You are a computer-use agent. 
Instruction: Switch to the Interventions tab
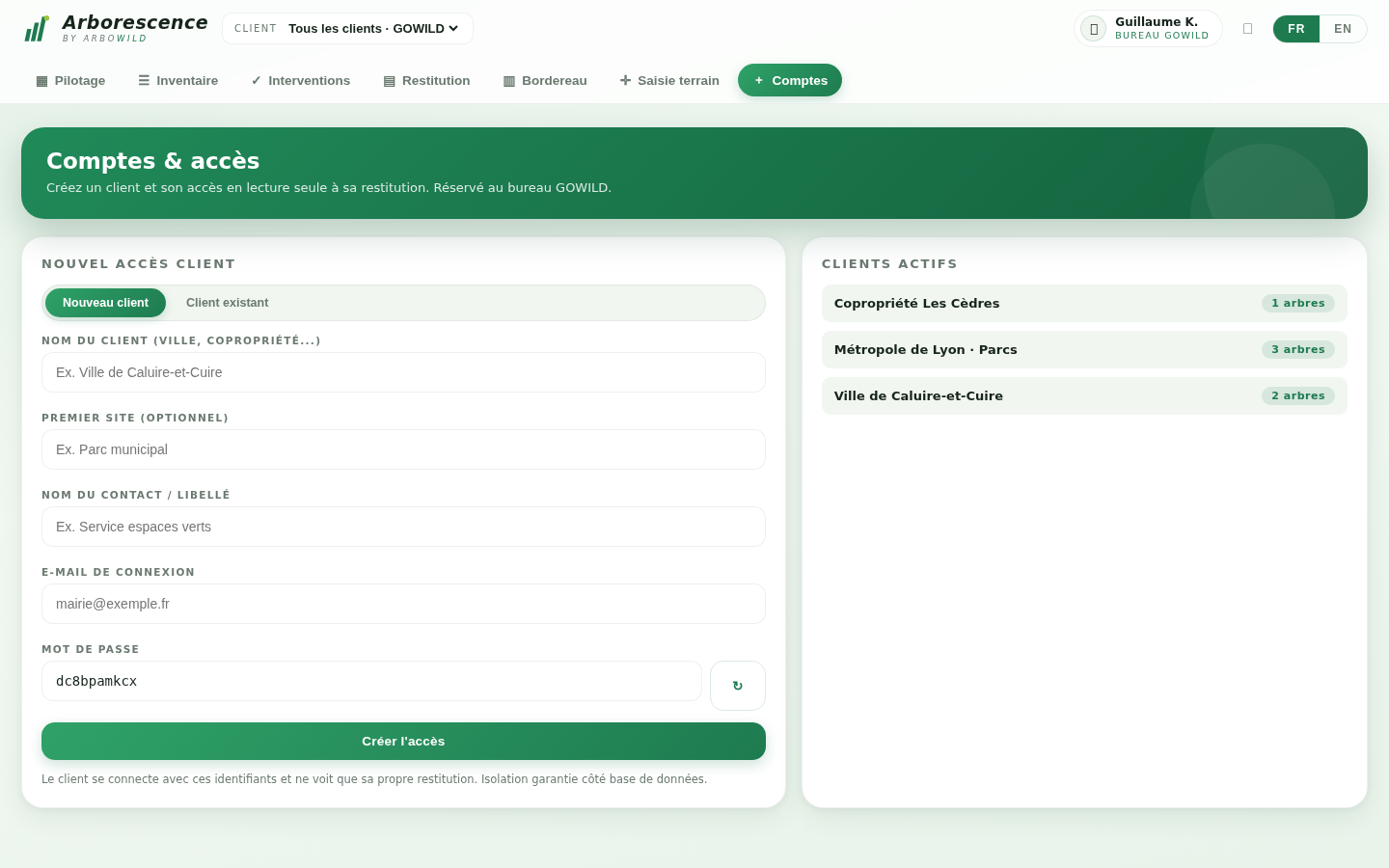click(300, 80)
